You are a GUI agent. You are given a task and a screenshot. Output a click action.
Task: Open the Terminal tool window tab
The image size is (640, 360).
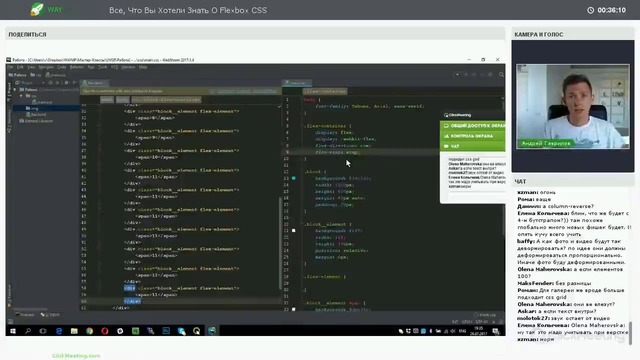tap(25, 315)
